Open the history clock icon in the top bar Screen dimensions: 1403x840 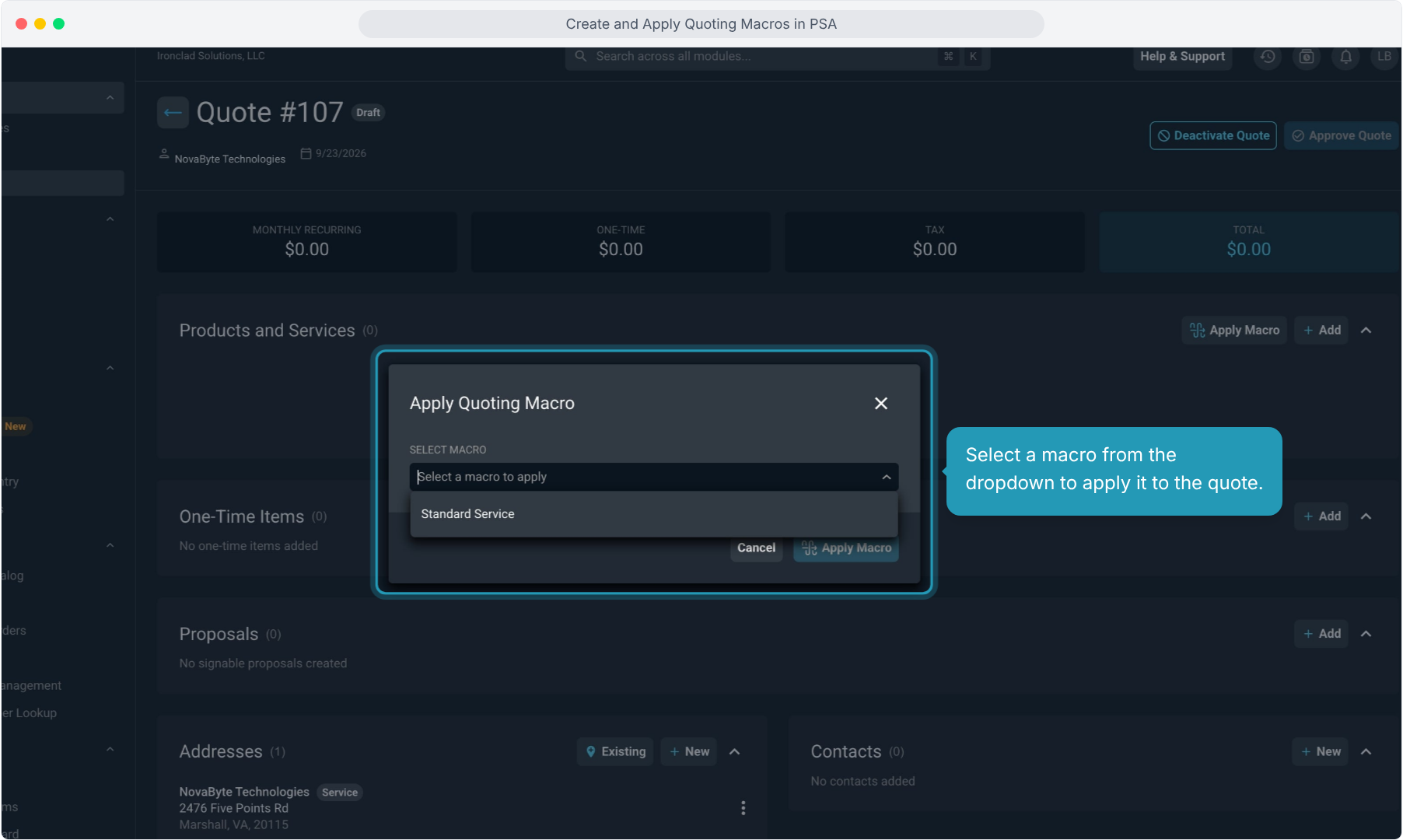tap(1268, 57)
